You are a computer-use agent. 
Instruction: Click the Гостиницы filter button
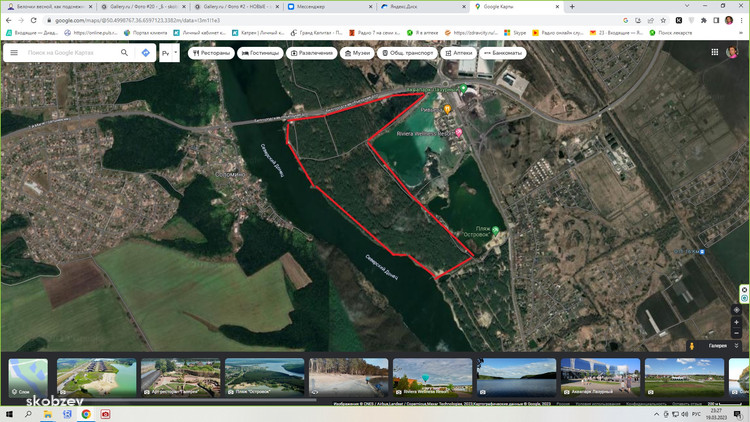[x=262, y=52]
